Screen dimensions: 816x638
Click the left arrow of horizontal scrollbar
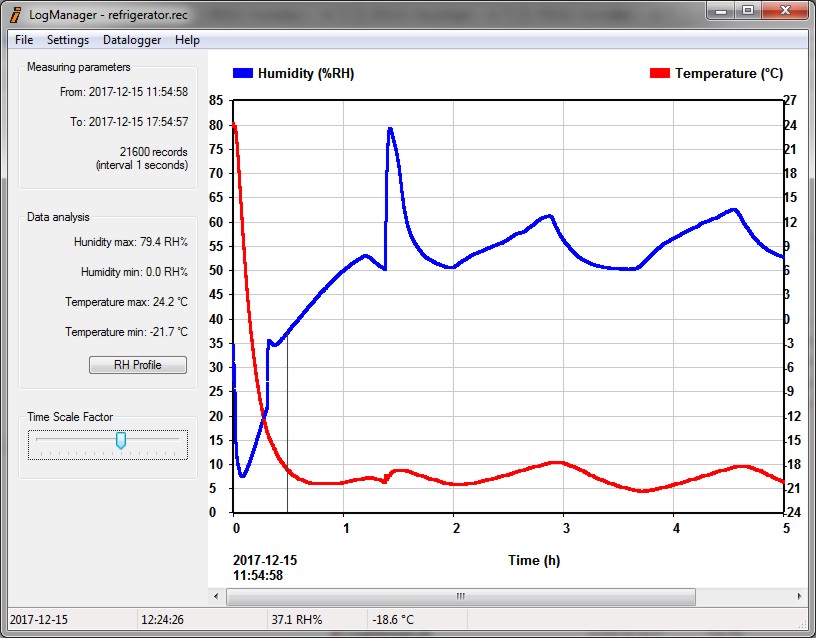pos(217,597)
